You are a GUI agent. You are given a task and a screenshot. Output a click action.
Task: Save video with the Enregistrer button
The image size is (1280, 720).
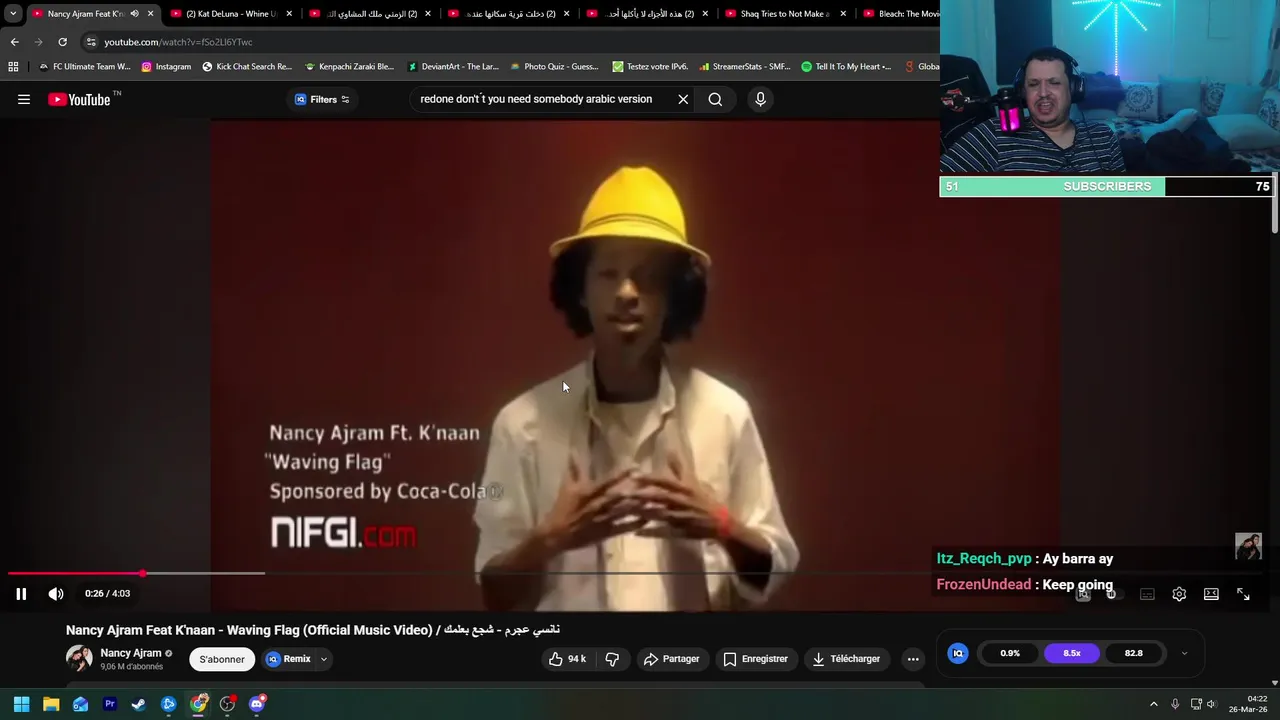click(756, 659)
